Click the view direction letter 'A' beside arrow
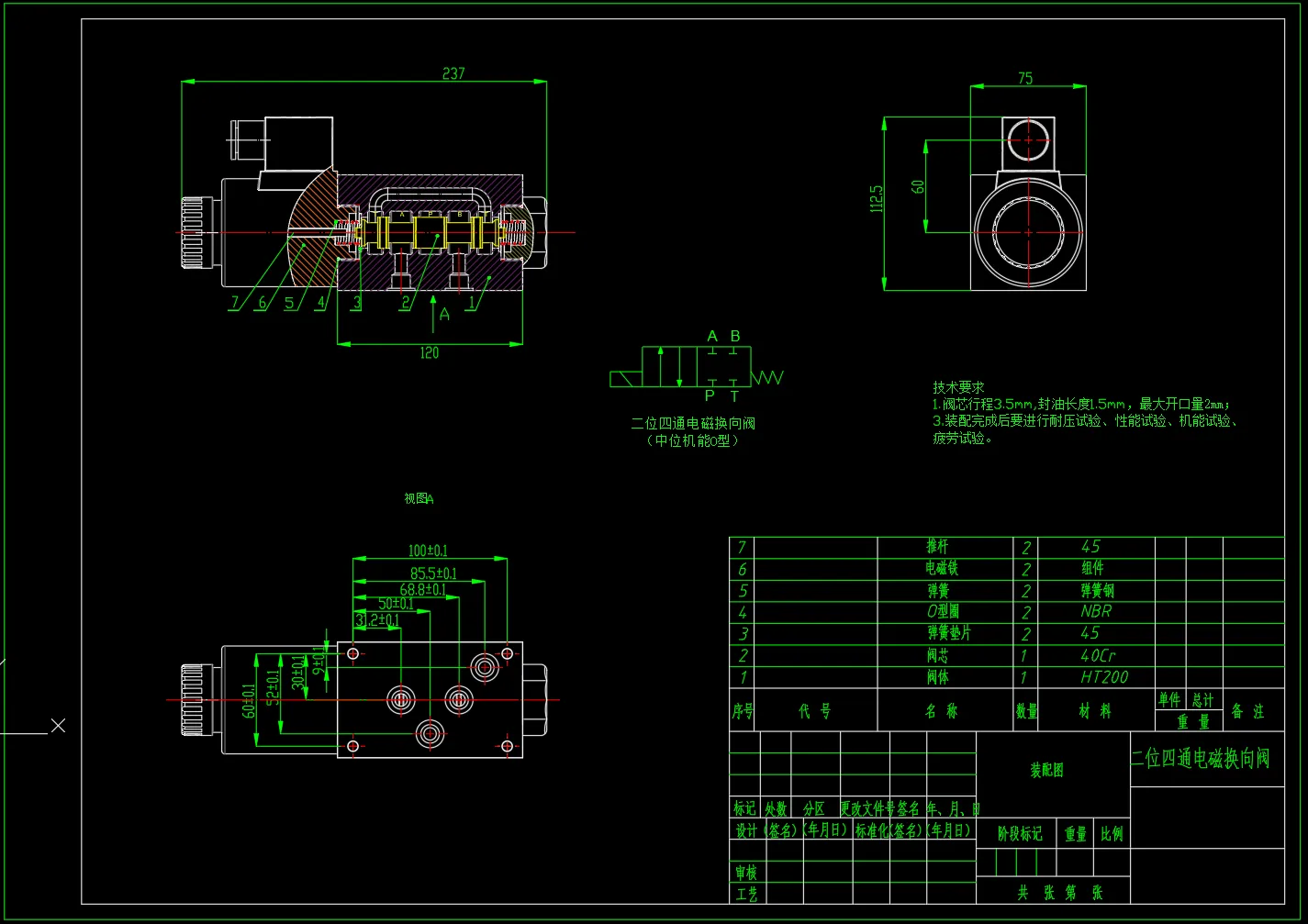The width and height of the screenshot is (1308, 924). (x=445, y=314)
